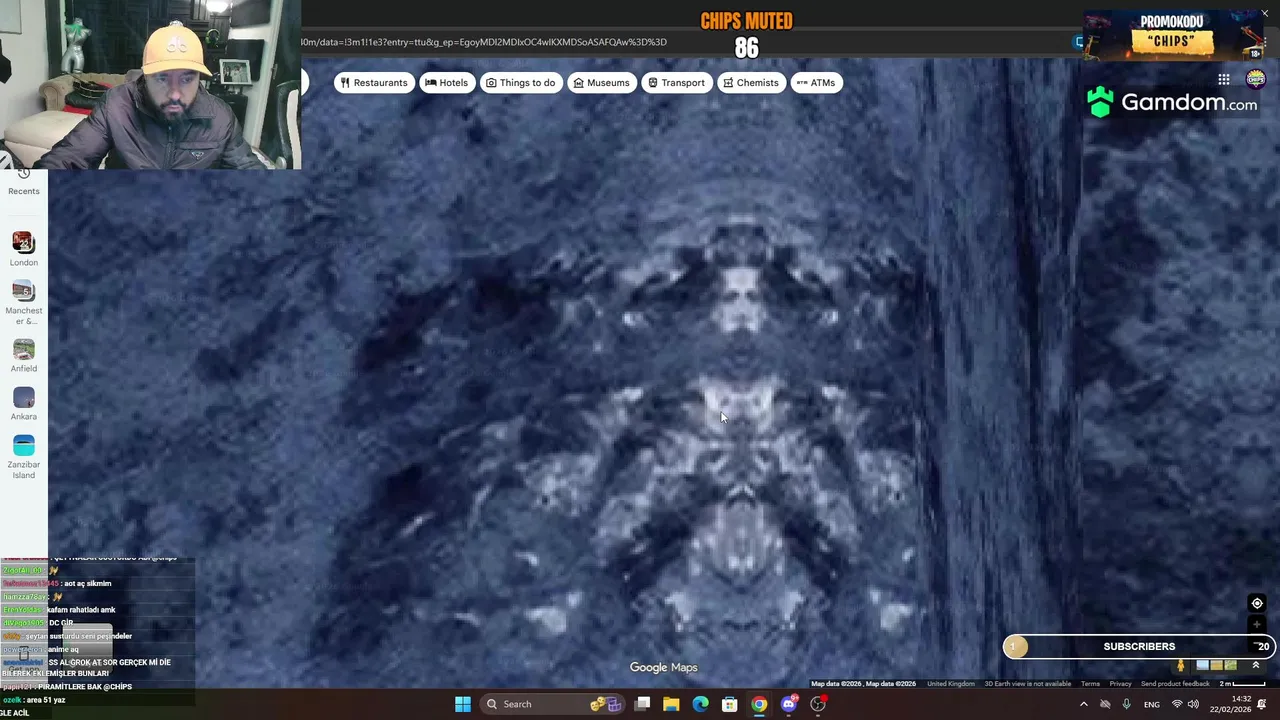
Task: Filter map by Restaurants
Action: tap(374, 83)
